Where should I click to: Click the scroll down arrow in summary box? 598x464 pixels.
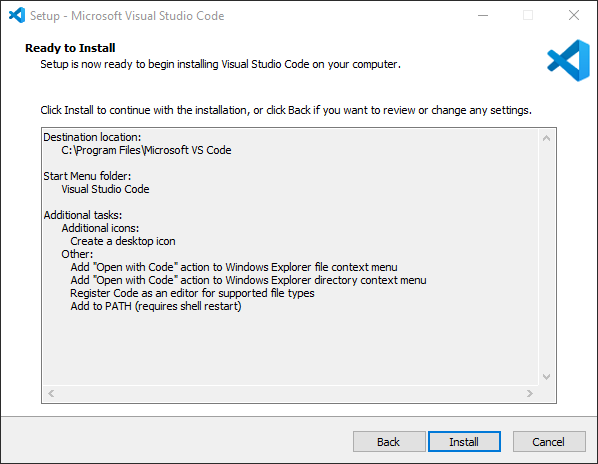pos(546,377)
